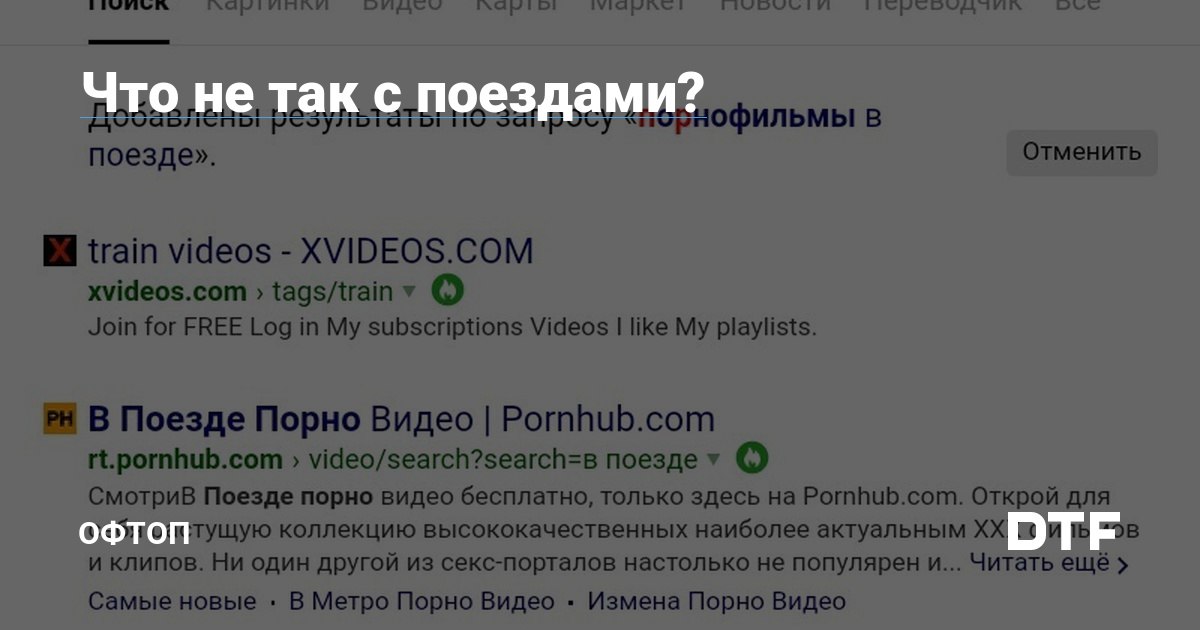Click the XVIDEOS red X favicon

point(60,251)
